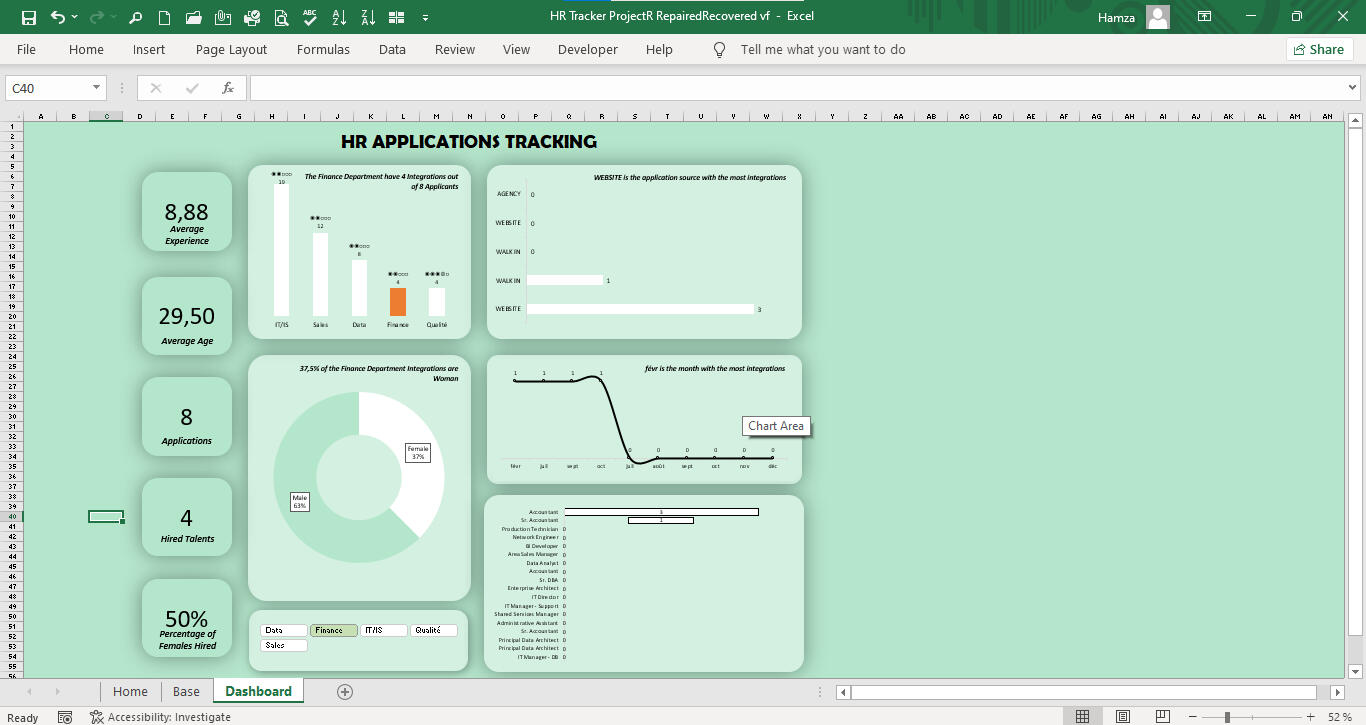1366x725 pixels.
Task: Run spell check with the ABC icon
Action: pos(310,17)
